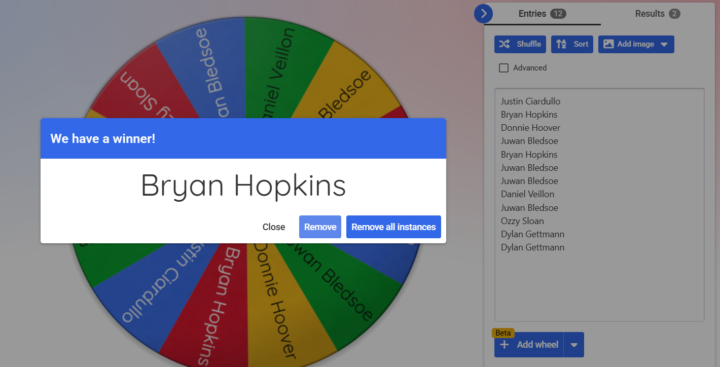
Task: Click the Entries count badge 12
Action: [x=558, y=14]
